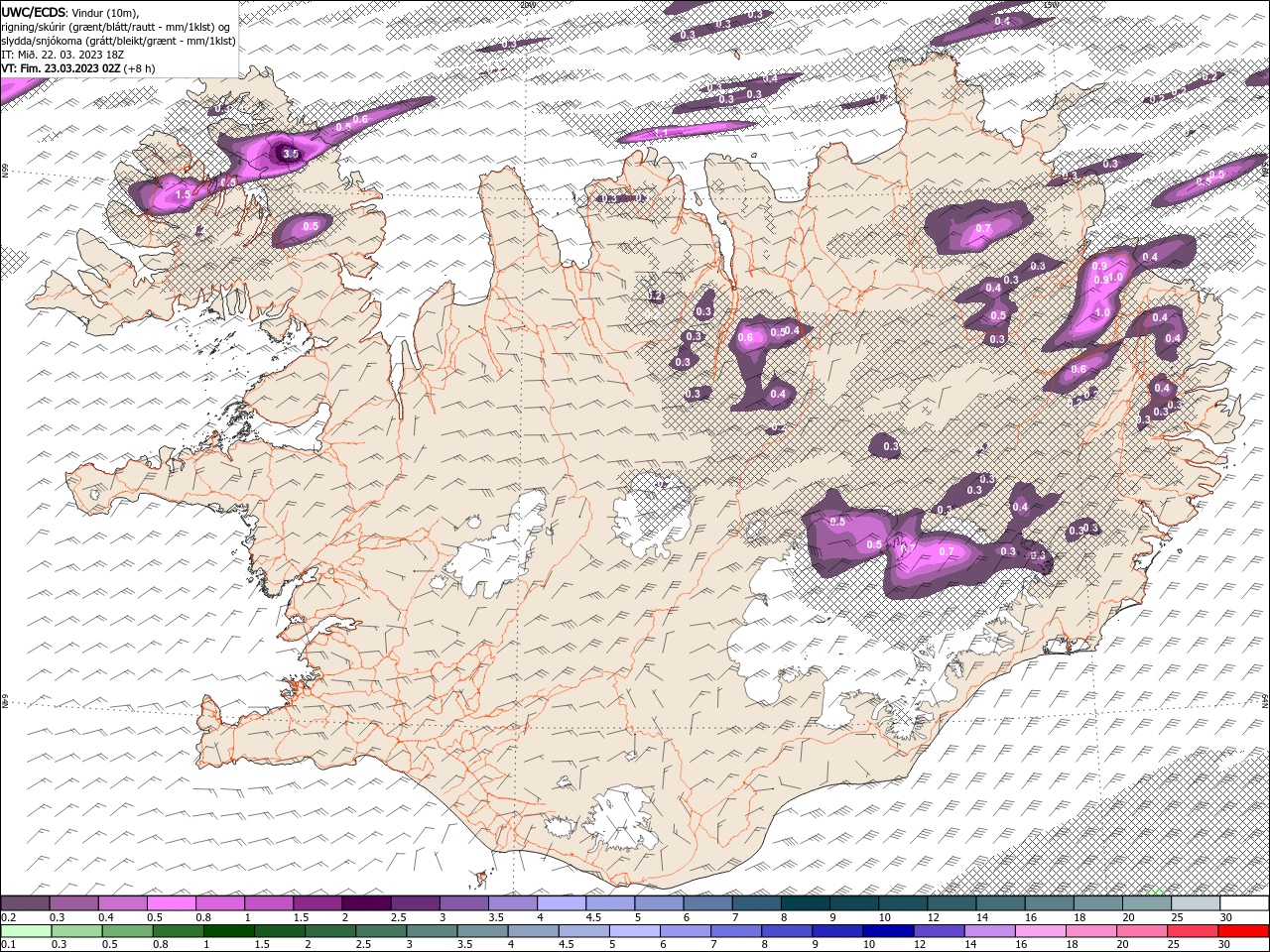Image resolution: width=1270 pixels, height=952 pixels.
Task: Pick the 30 white swatch in upper legend
Action: pos(1244,903)
